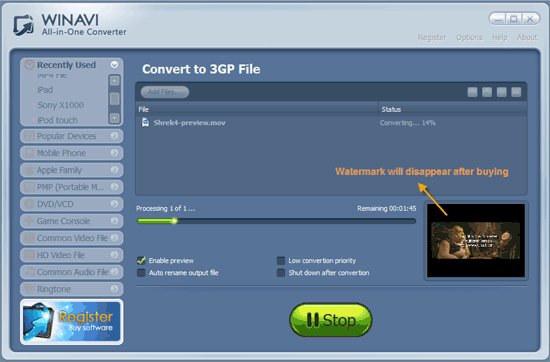Click the Add Files... button
This screenshot has height=362, width=550.
click(x=165, y=92)
